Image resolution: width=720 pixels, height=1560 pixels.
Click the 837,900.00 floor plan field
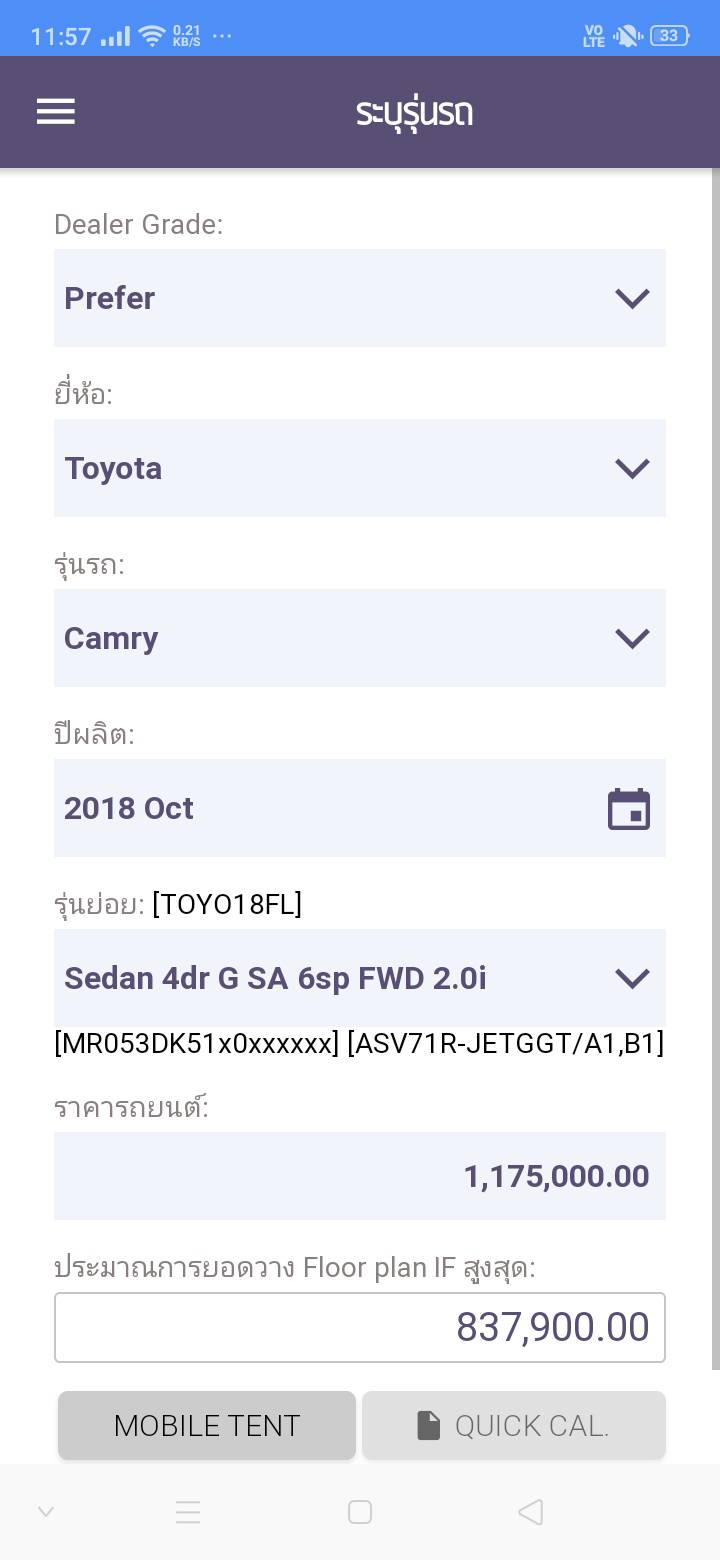360,1327
